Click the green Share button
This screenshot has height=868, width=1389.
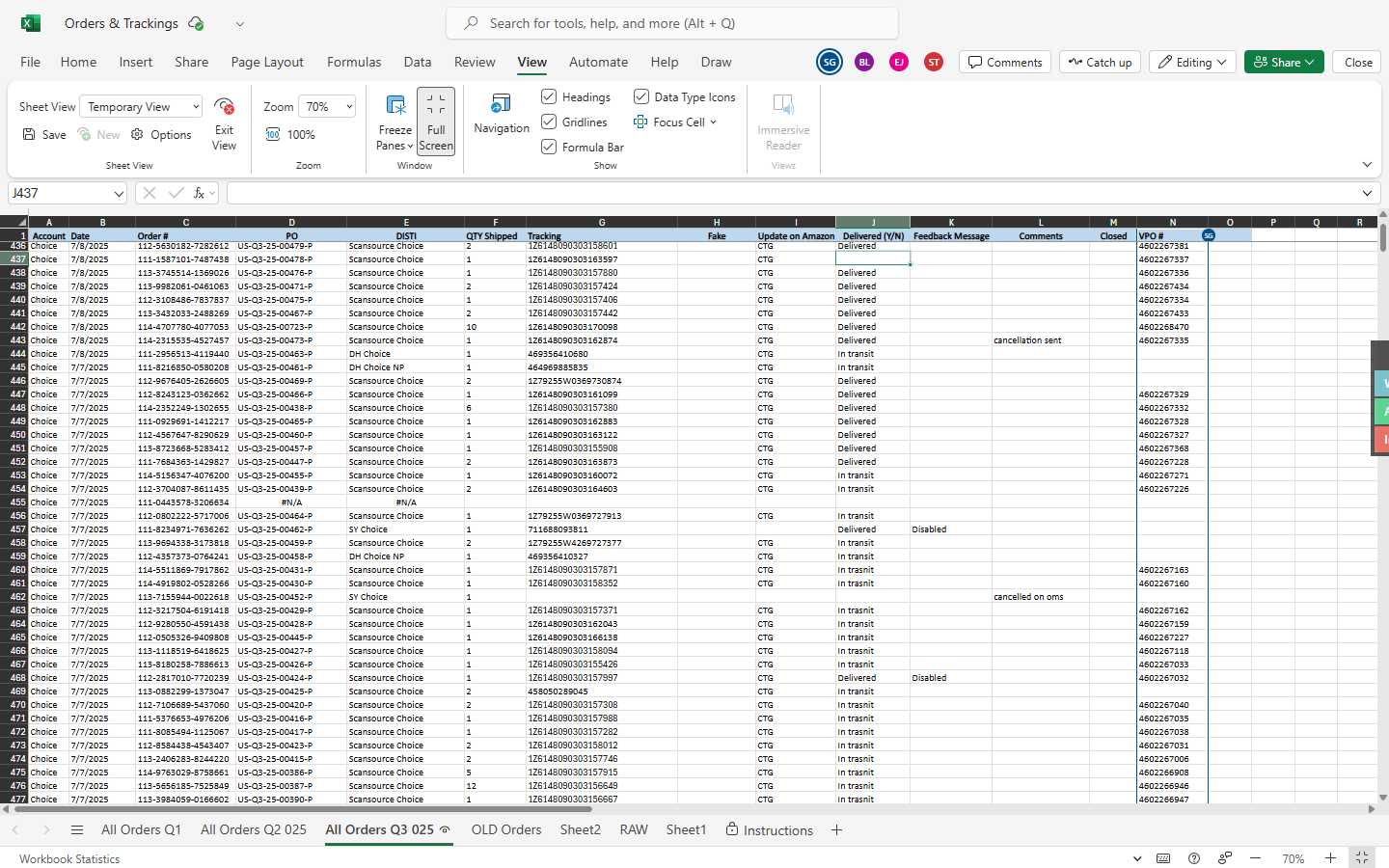click(x=1284, y=62)
